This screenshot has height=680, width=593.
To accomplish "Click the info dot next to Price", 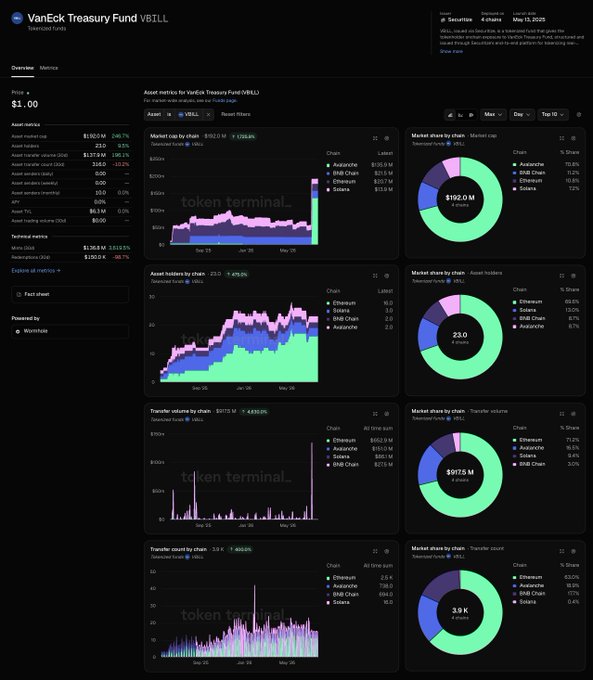I will tap(28, 93).
